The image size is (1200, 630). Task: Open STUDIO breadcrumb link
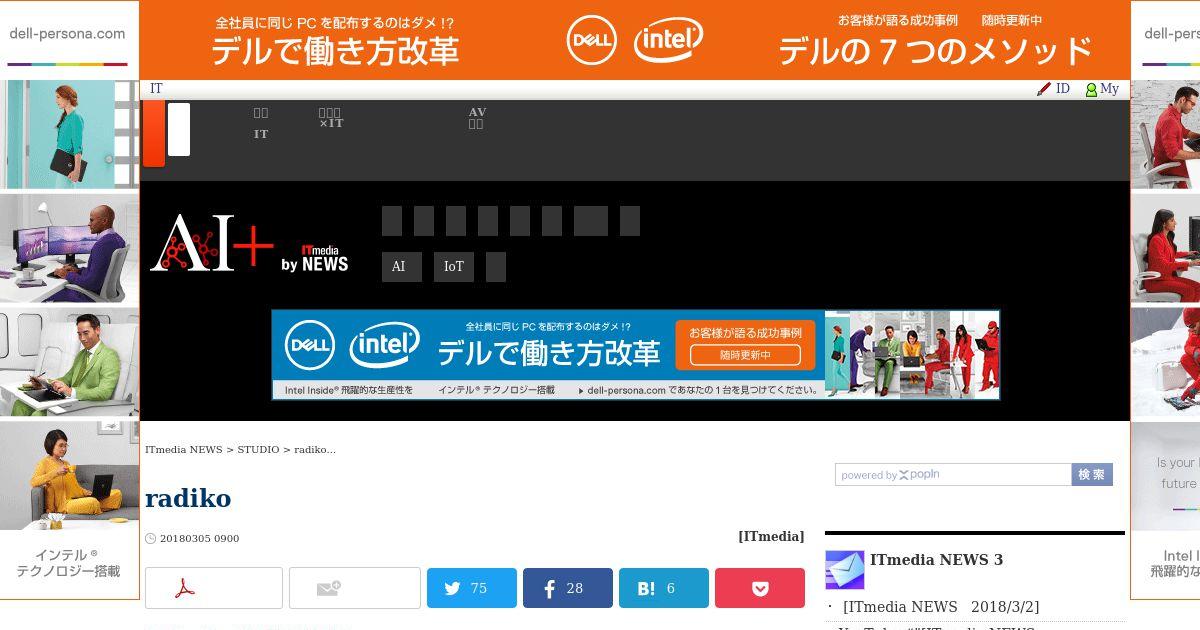coord(258,450)
